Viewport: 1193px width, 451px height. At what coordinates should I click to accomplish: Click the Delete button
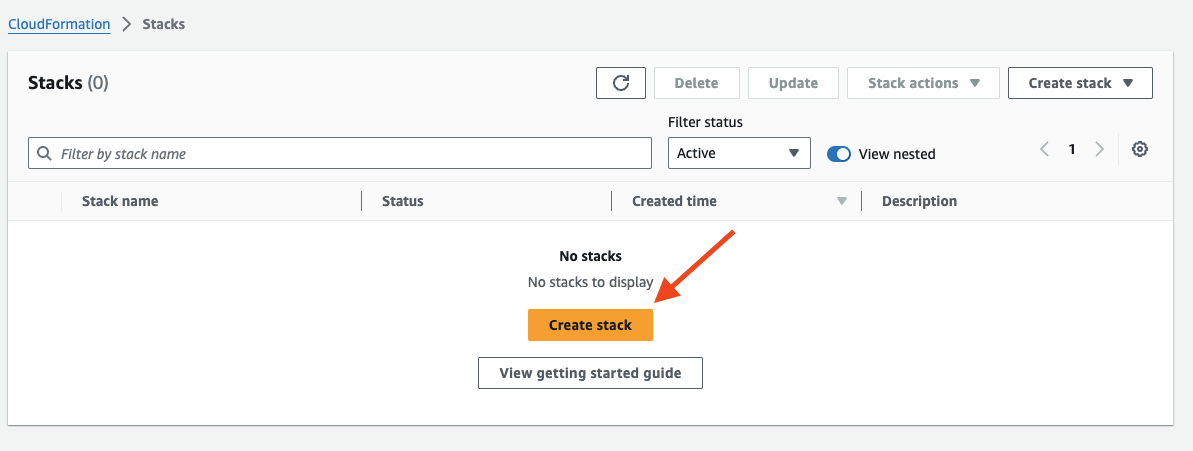[697, 83]
